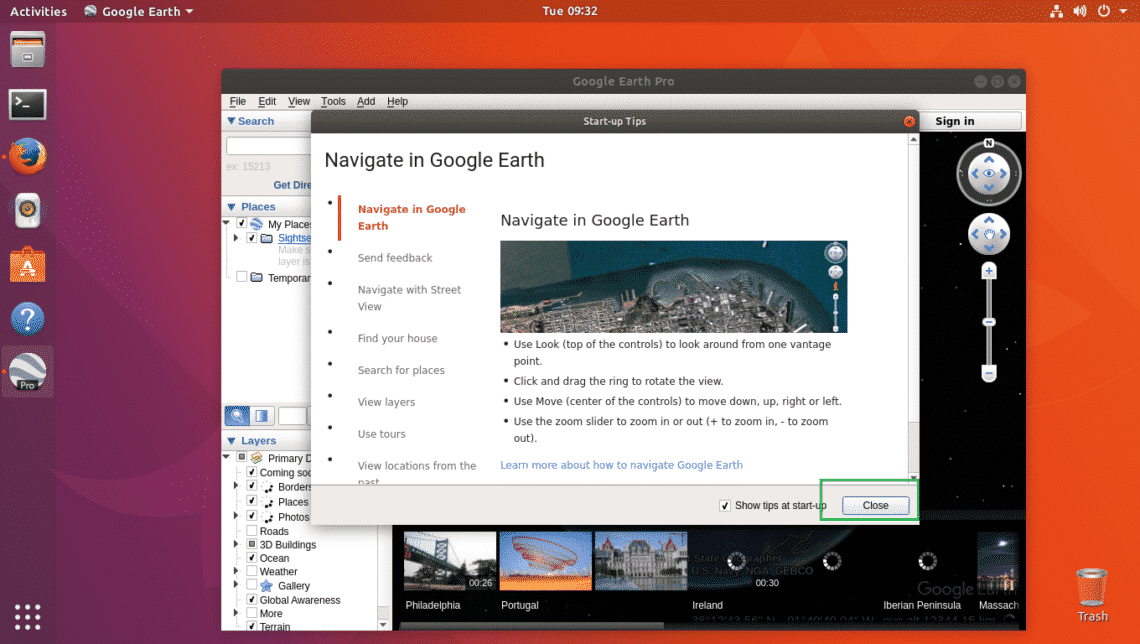Collapse the Layers panel header triangle
Viewport: 1140px width, 644px height.
coord(231,440)
